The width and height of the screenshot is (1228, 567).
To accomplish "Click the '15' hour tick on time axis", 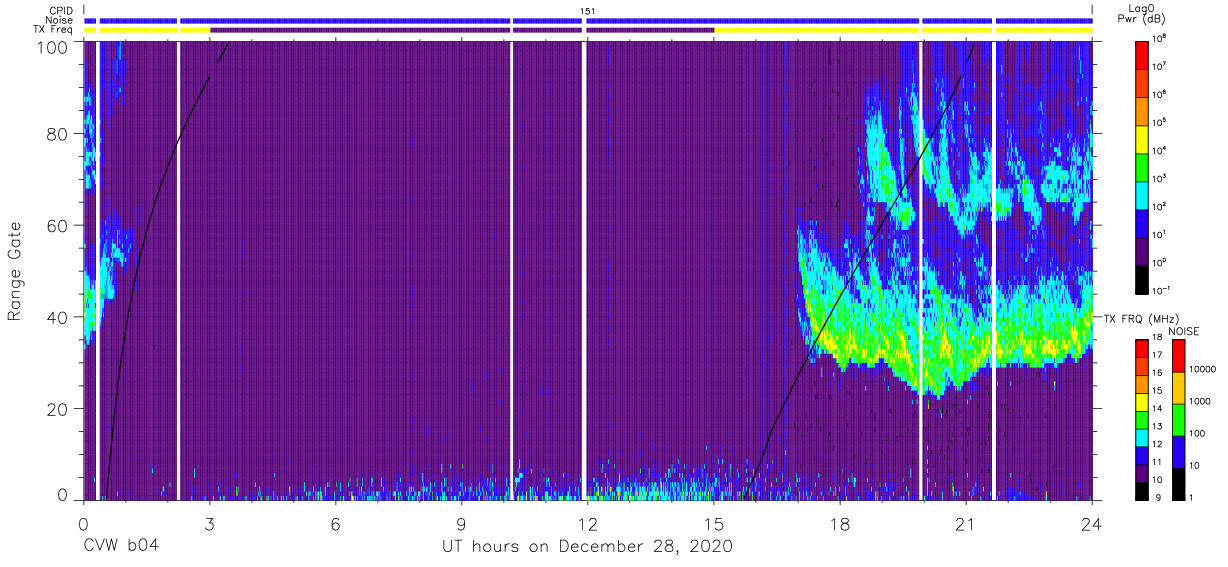I will pyautogui.click(x=714, y=523).
